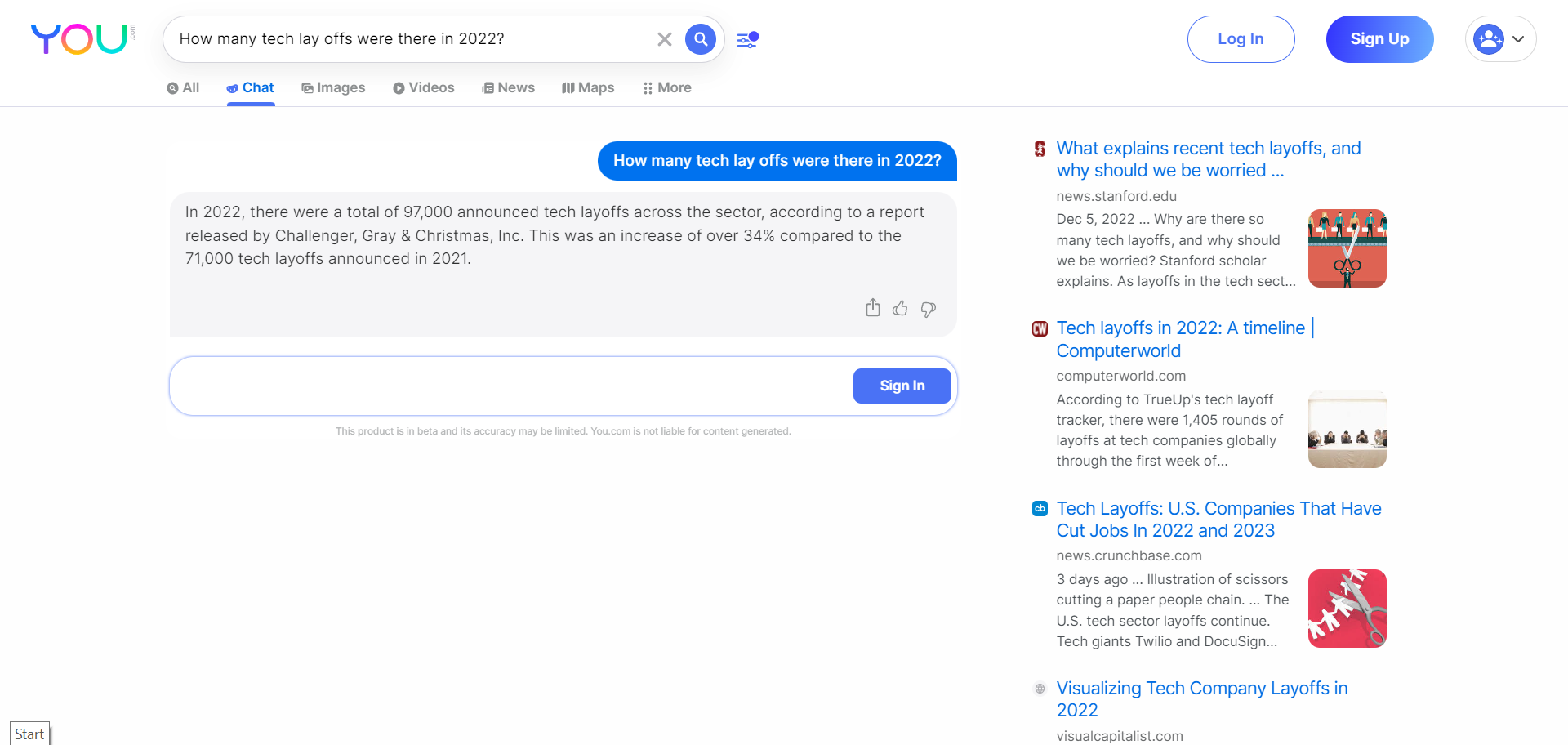Click the Computerworld article thumbnail
Screen dimensions: 1568x745
[1347, 429]
